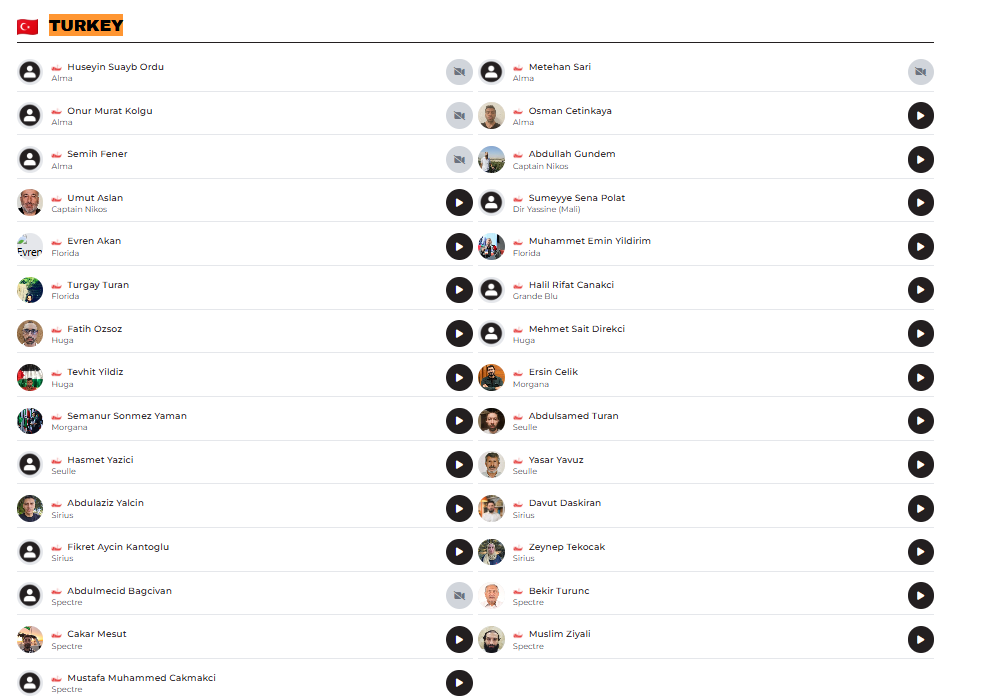Open Abdullah Gundem's name link
Viewport: 991px width, 700px height.
point(571,154)
